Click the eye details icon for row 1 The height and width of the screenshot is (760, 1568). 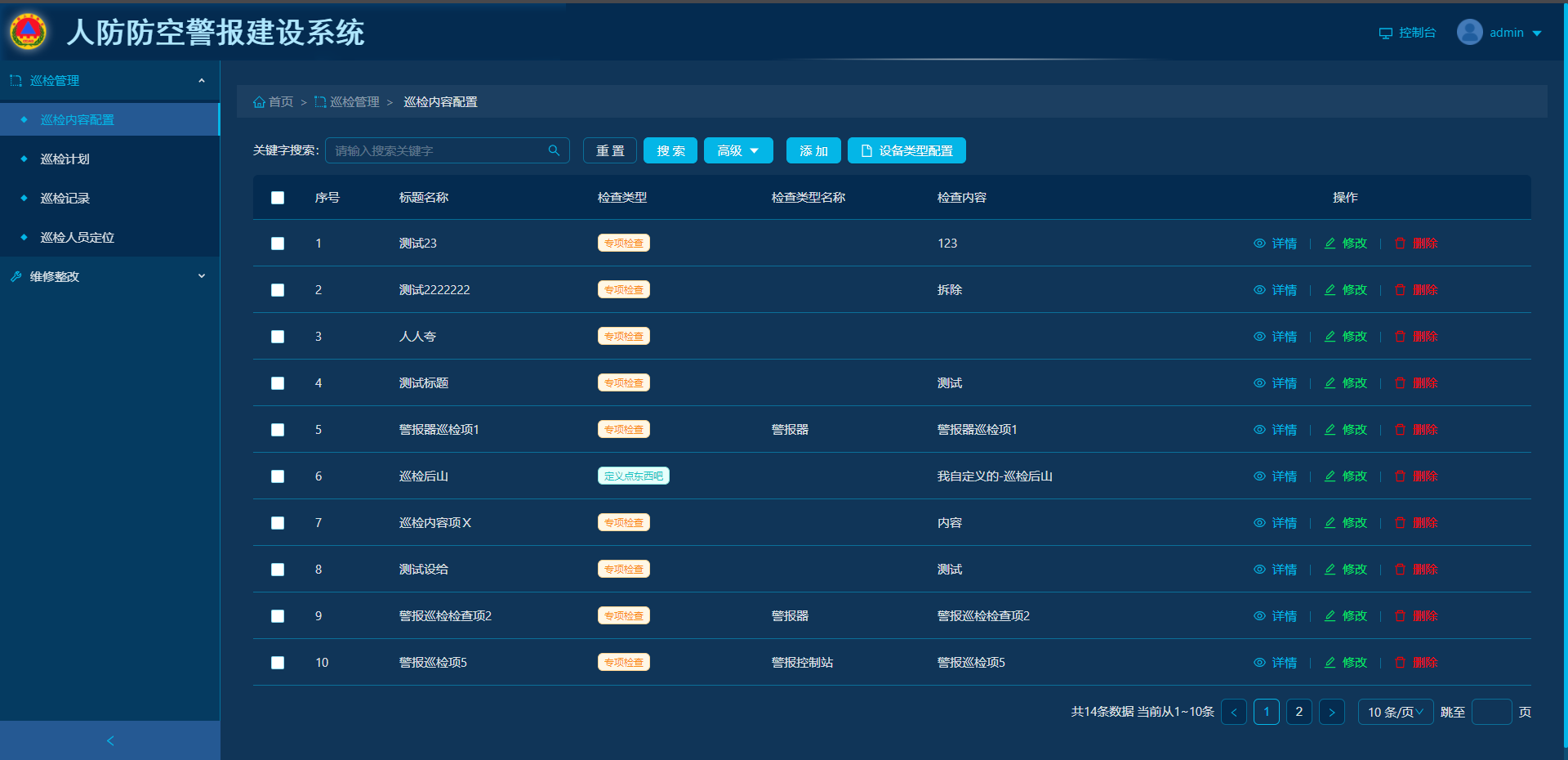[1259, 244]
